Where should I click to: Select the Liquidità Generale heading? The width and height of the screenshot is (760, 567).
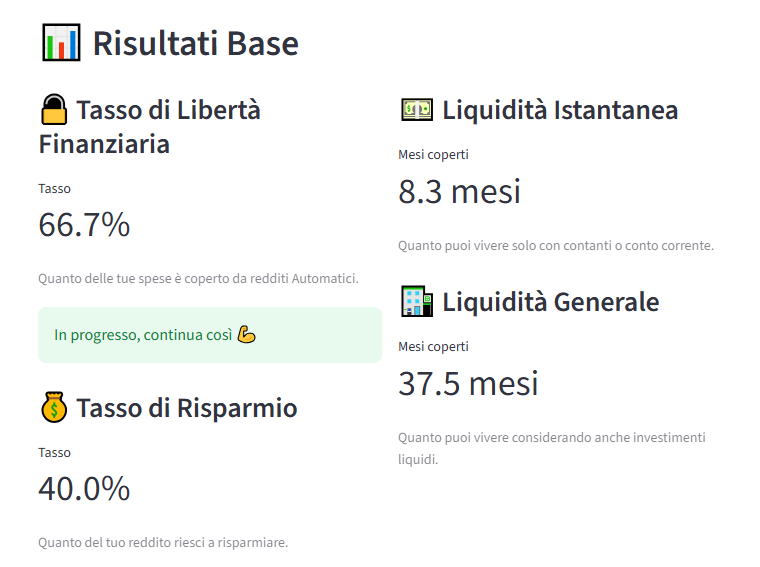pos(550,302)
